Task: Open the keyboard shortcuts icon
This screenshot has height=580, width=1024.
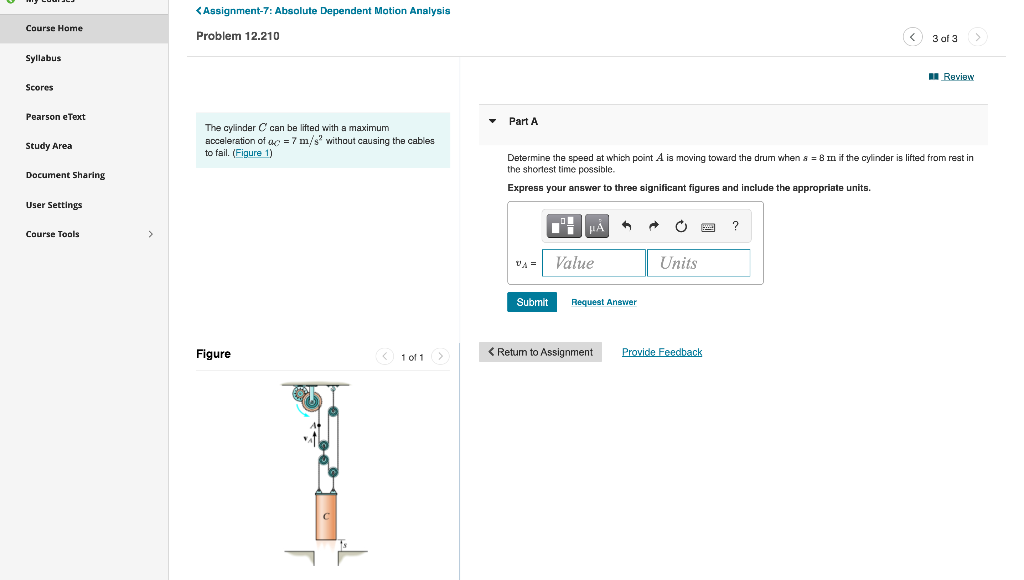Action: [x=707, y=226]
